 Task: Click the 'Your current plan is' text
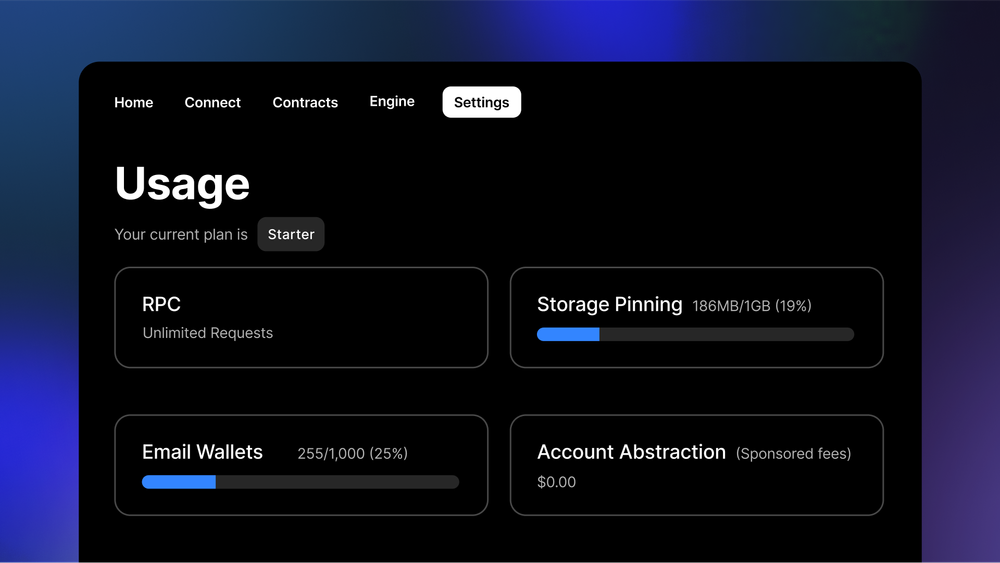[x=181, y=234]
